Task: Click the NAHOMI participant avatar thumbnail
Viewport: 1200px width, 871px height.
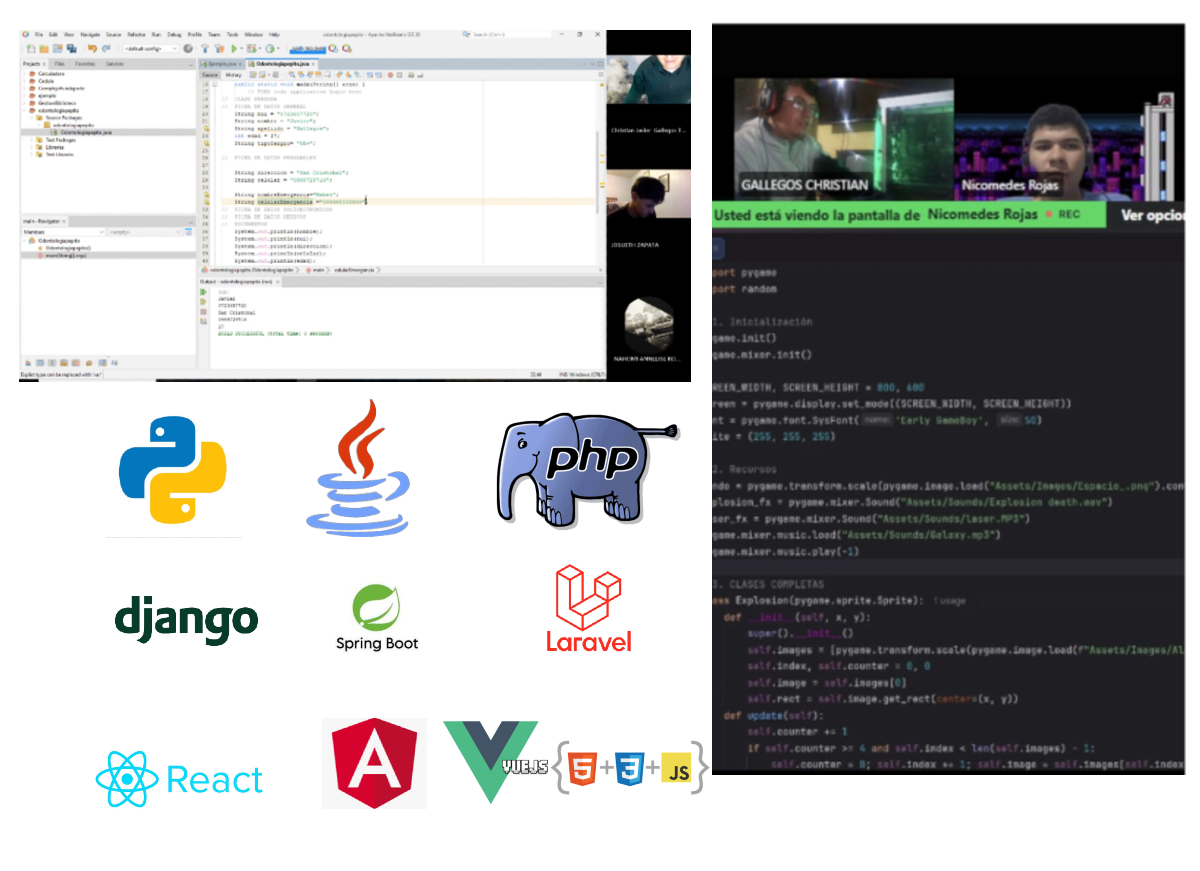Action: pos(649,325)
